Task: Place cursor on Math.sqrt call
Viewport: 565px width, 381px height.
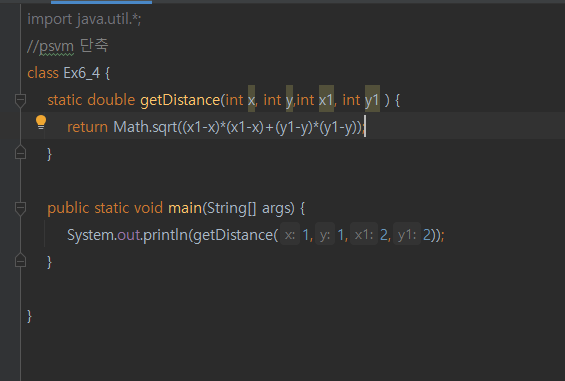Action: 145,127
